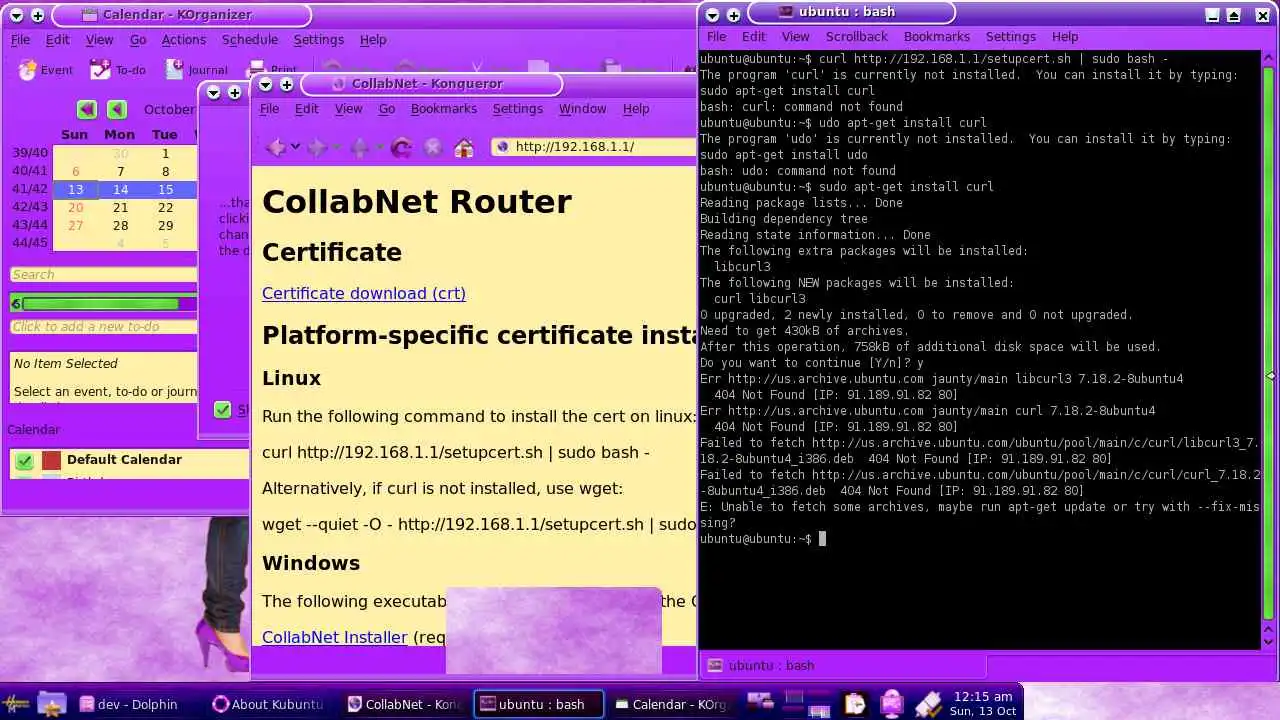Open back history dropdown arrow in Konqueror
This screenshot has width=1280, height=720.
(x=293, y=148)
